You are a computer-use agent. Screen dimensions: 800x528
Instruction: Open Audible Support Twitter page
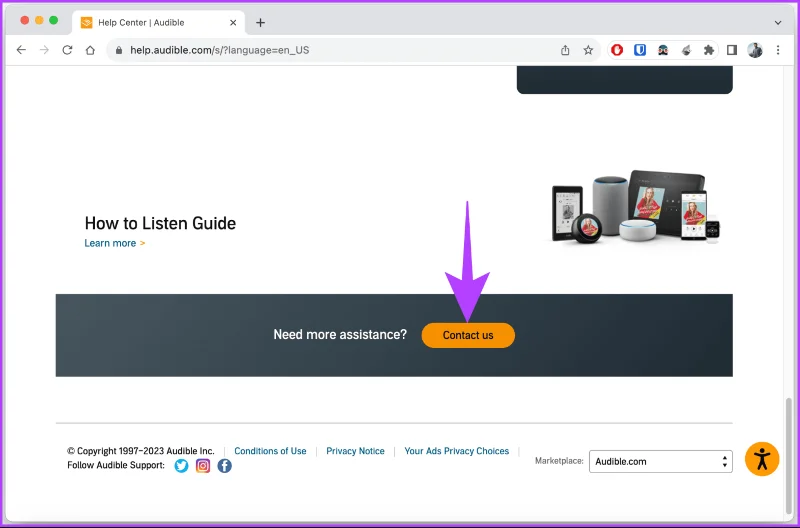[x=181, y=466]
